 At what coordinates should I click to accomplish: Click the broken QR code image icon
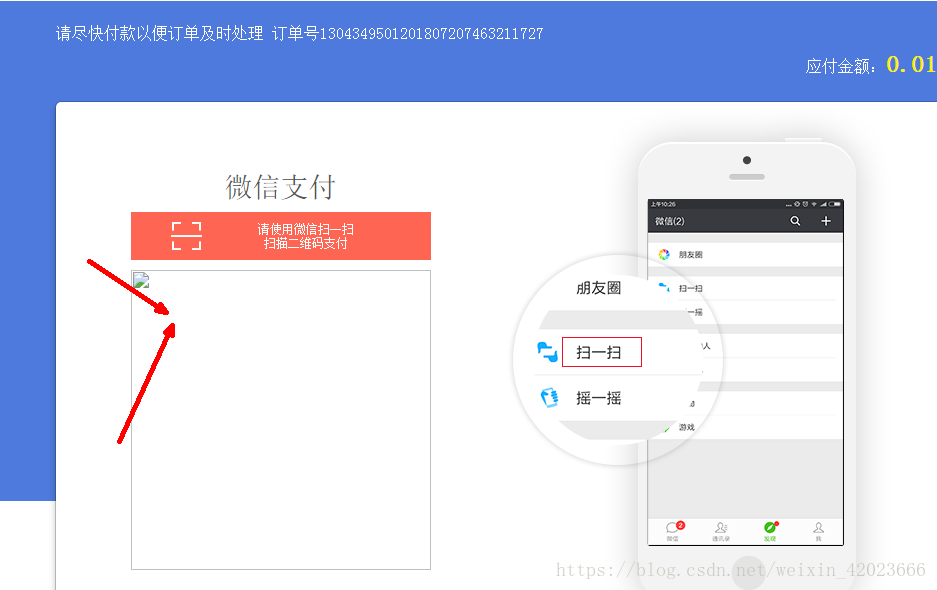coord(141,280)
